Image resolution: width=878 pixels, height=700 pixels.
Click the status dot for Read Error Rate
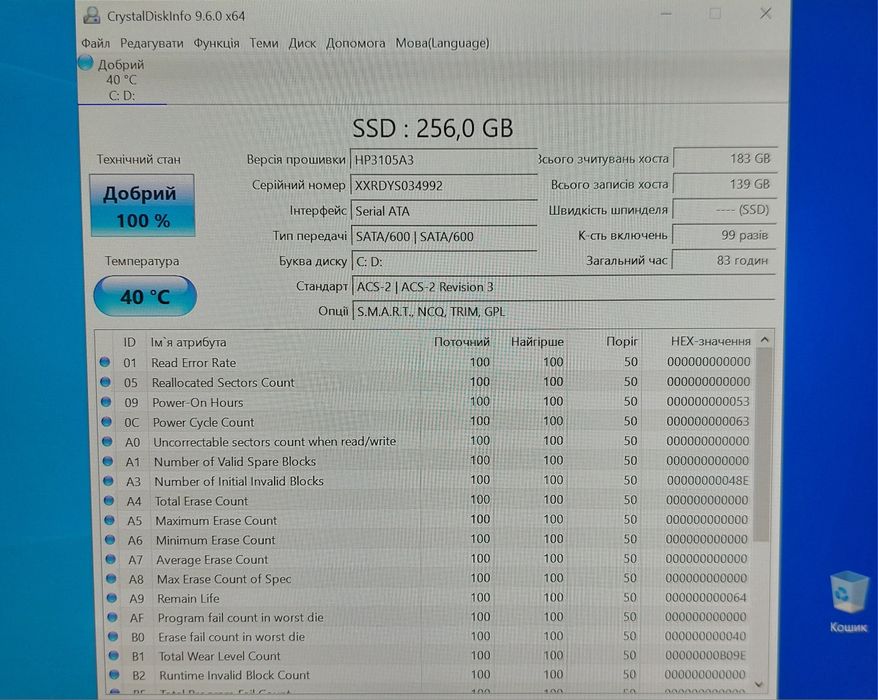[105, 362]
